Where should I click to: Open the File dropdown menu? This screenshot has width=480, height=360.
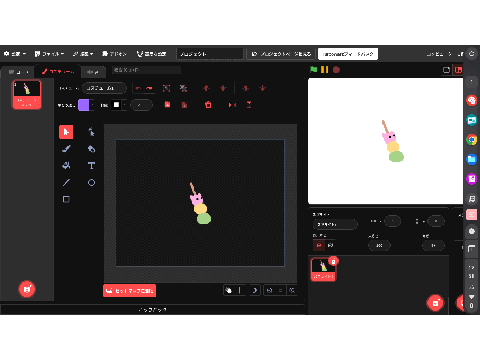pyautogui.click(x=49, y=54)
